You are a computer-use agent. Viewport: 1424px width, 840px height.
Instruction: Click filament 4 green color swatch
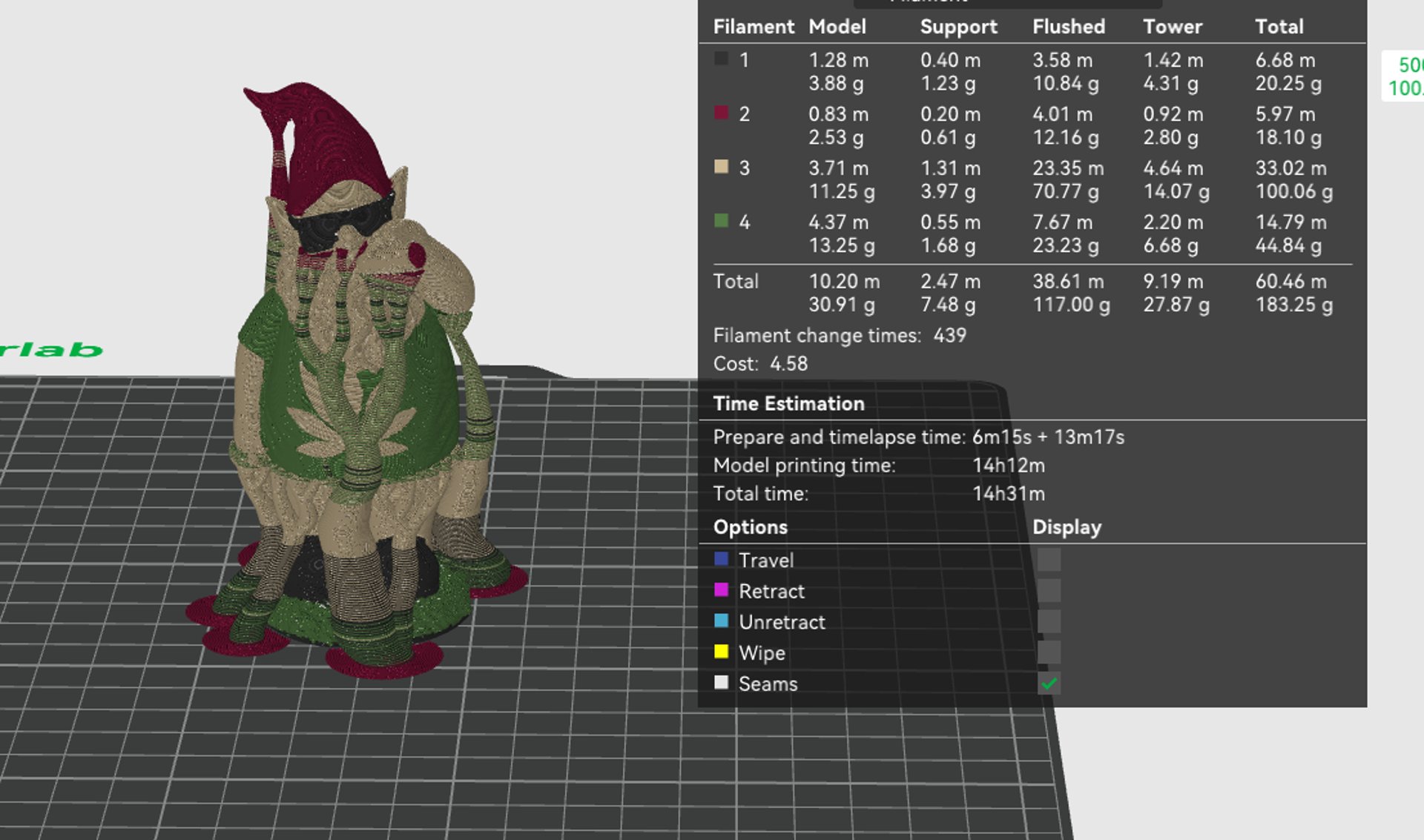point(721,221)
